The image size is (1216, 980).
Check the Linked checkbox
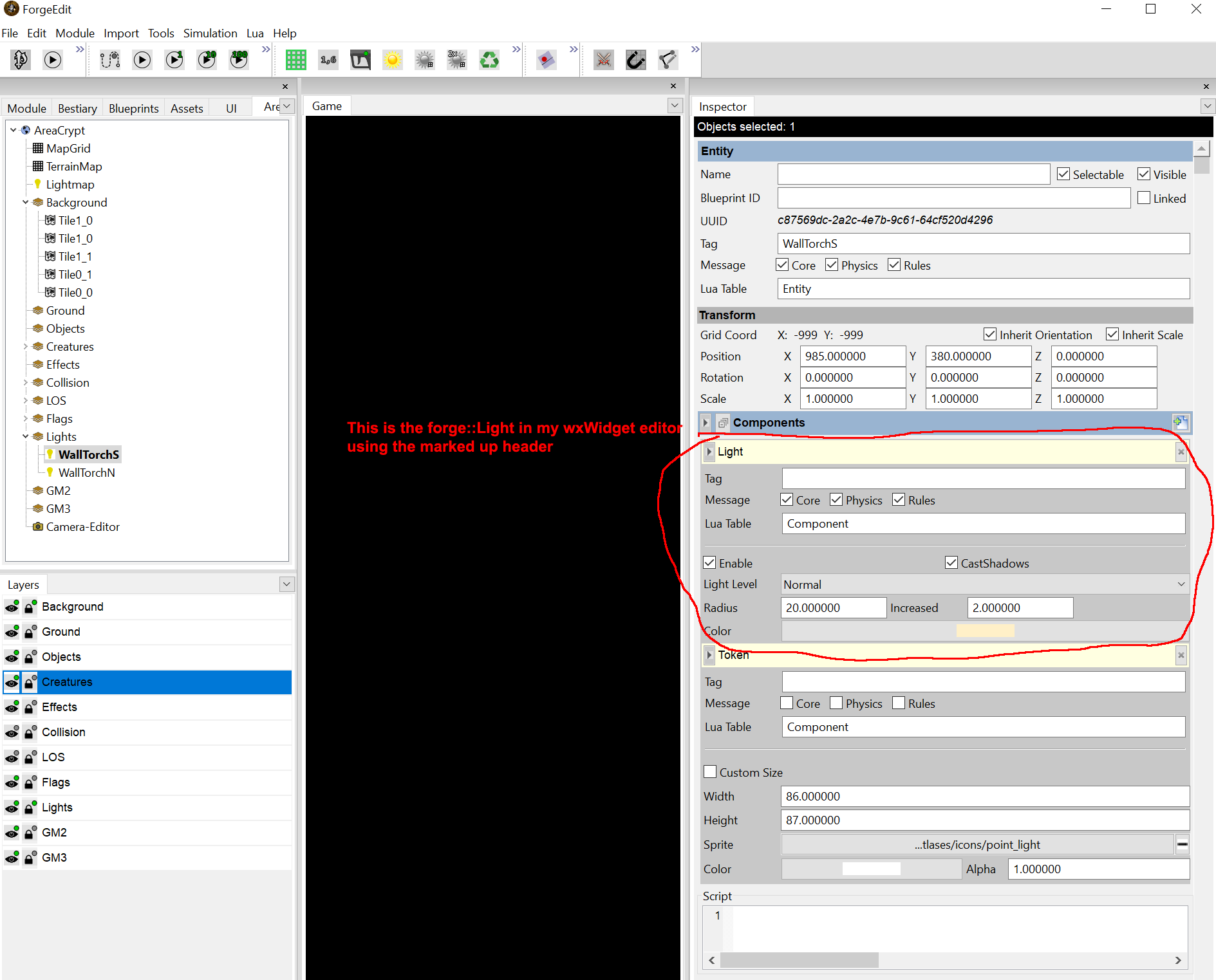pos(1144,198)
